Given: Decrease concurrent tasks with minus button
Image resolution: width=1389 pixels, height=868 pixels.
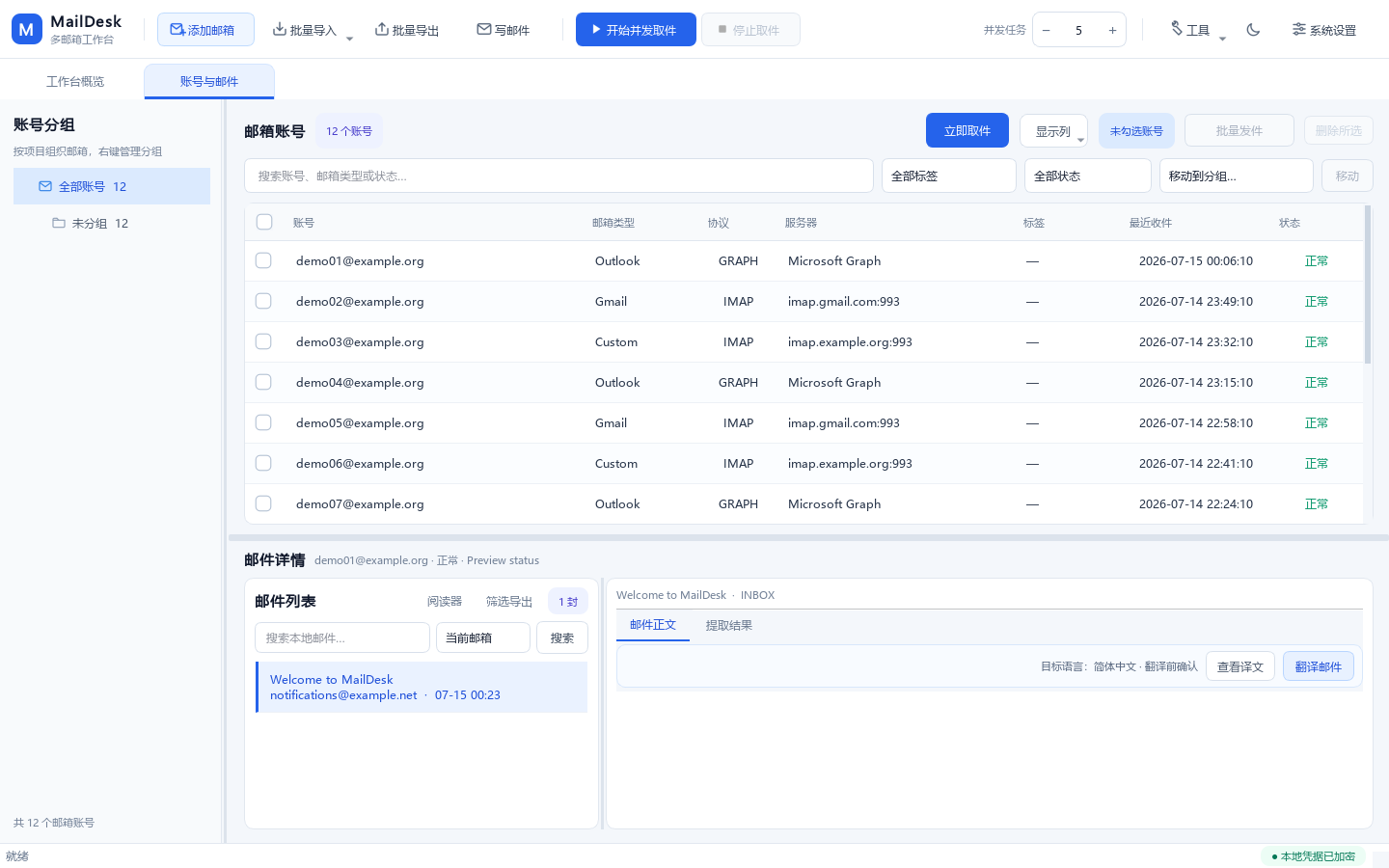Looking at the screenshot, I should (x=1047, y=30).
